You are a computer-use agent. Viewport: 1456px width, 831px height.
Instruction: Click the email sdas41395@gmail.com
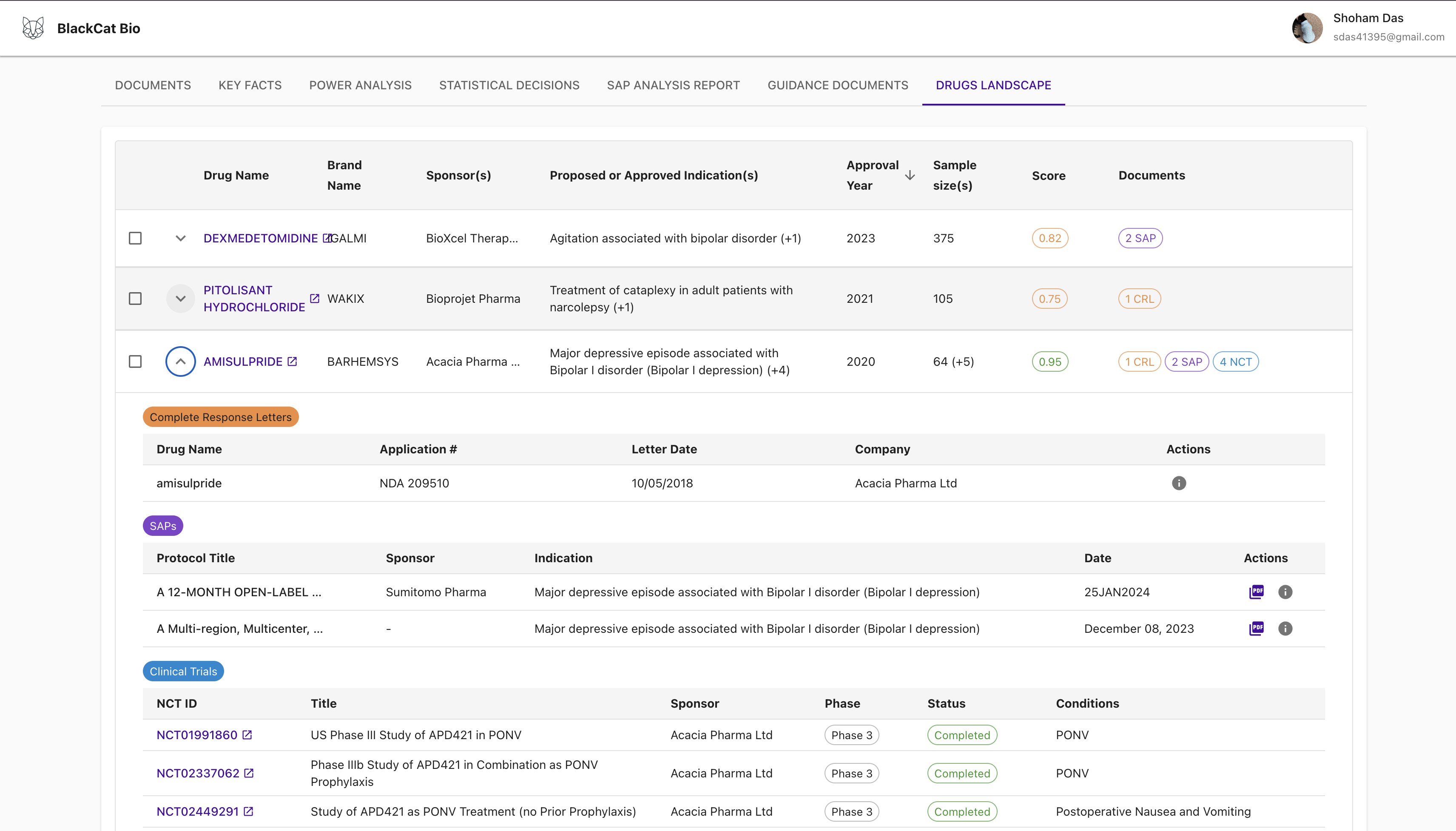pyautogui.click(x=1389, y=37)
